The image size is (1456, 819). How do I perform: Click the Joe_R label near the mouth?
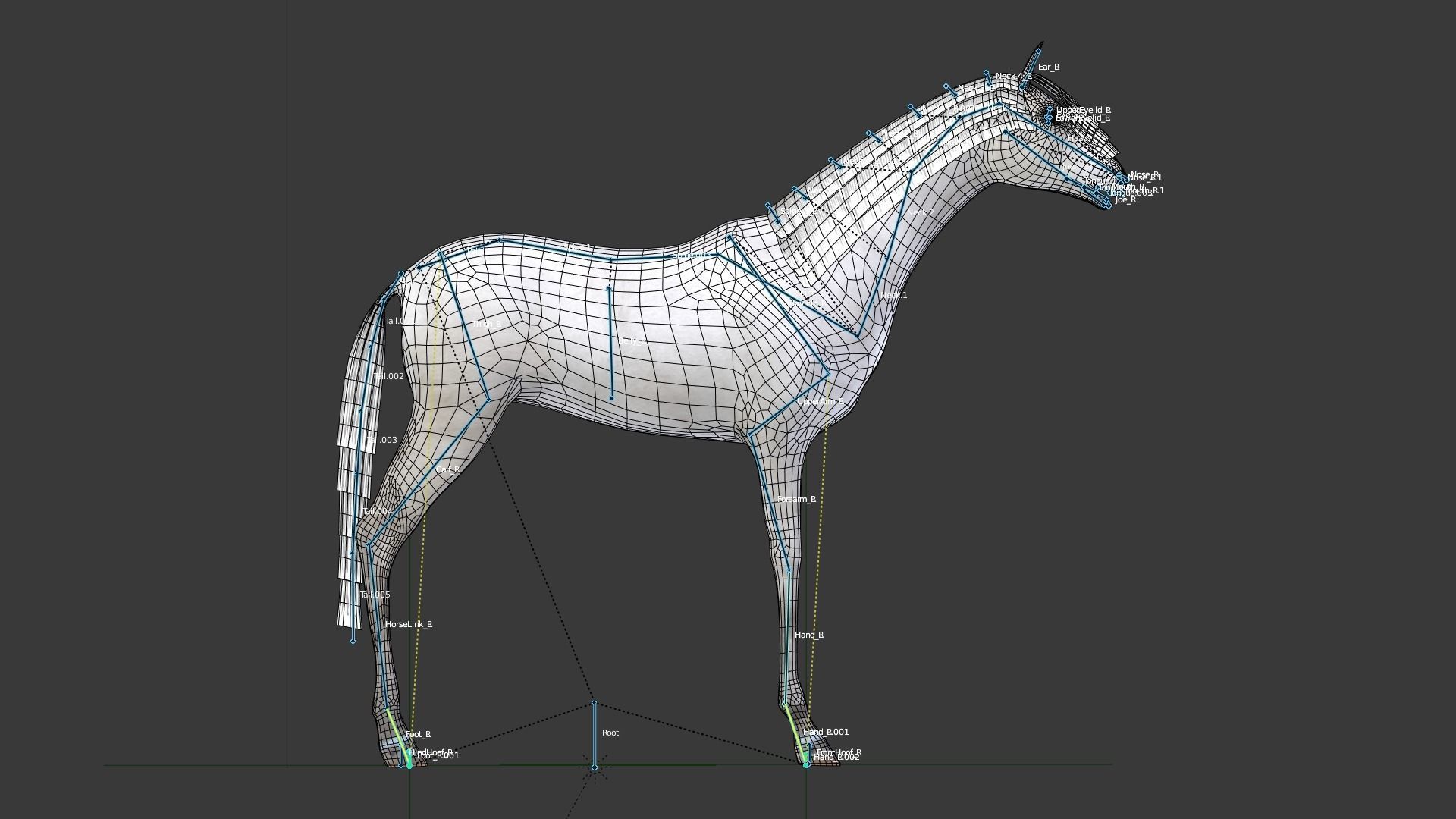1125,200
